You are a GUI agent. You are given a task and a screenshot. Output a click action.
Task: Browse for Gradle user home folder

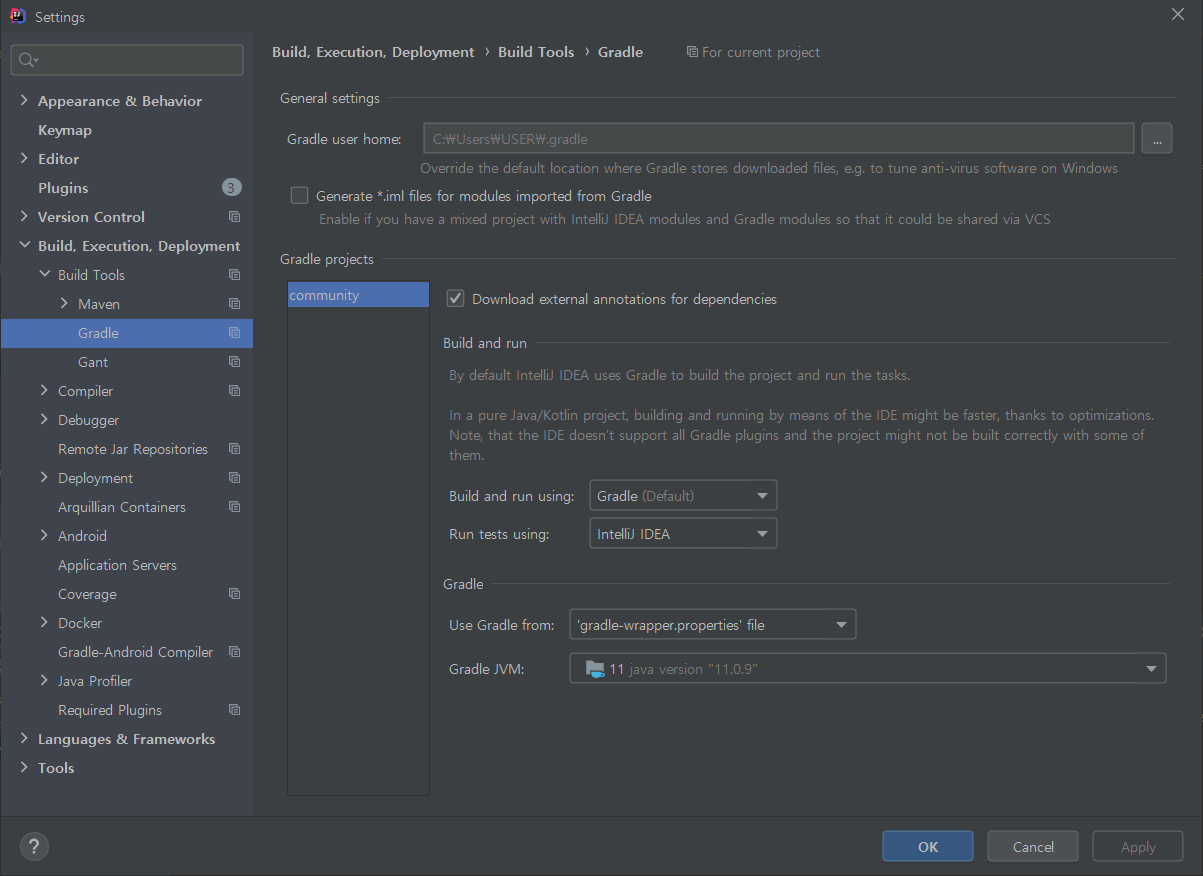tap(1156, 138)
